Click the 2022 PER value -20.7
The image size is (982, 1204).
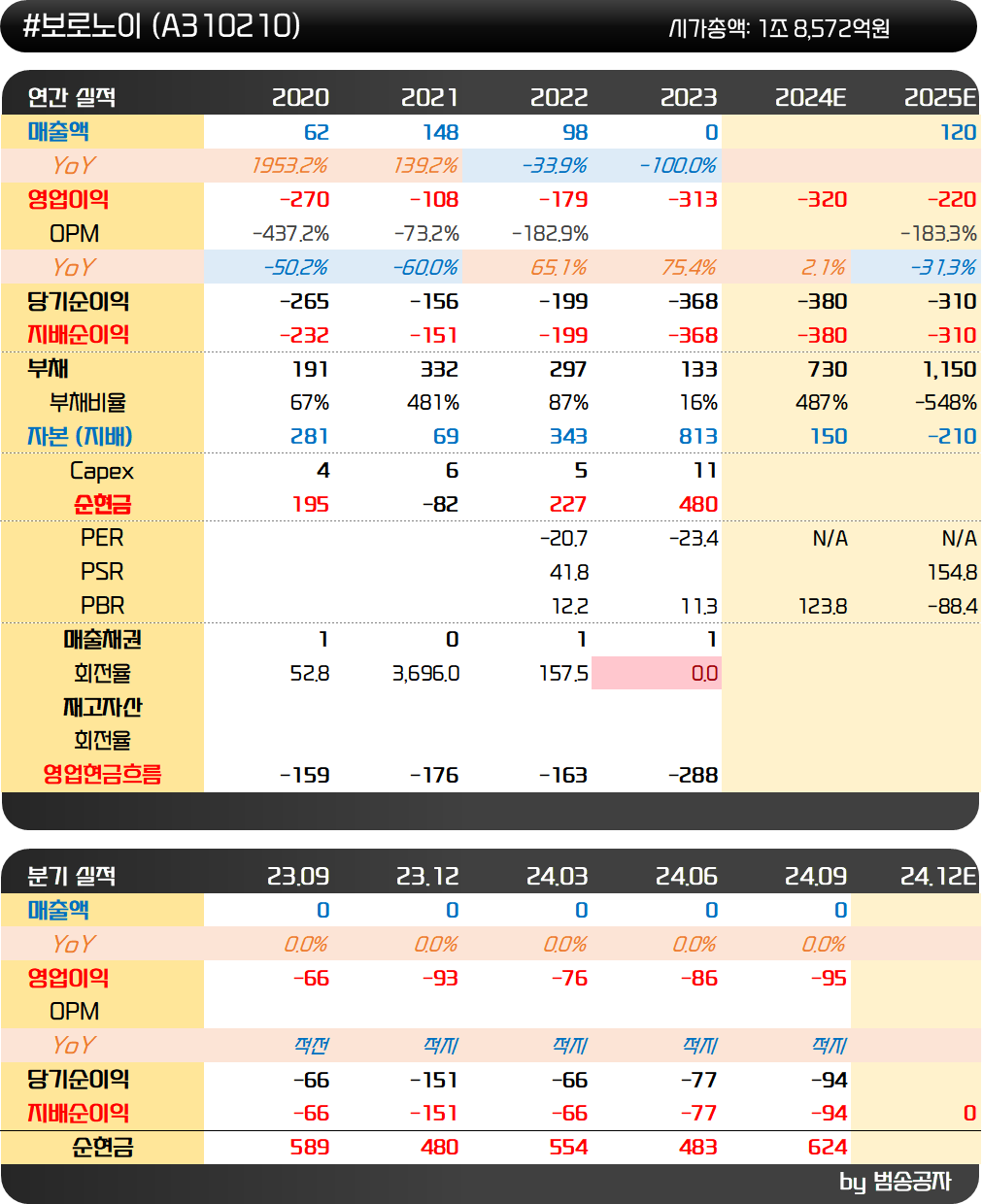(x=563, y=538)
